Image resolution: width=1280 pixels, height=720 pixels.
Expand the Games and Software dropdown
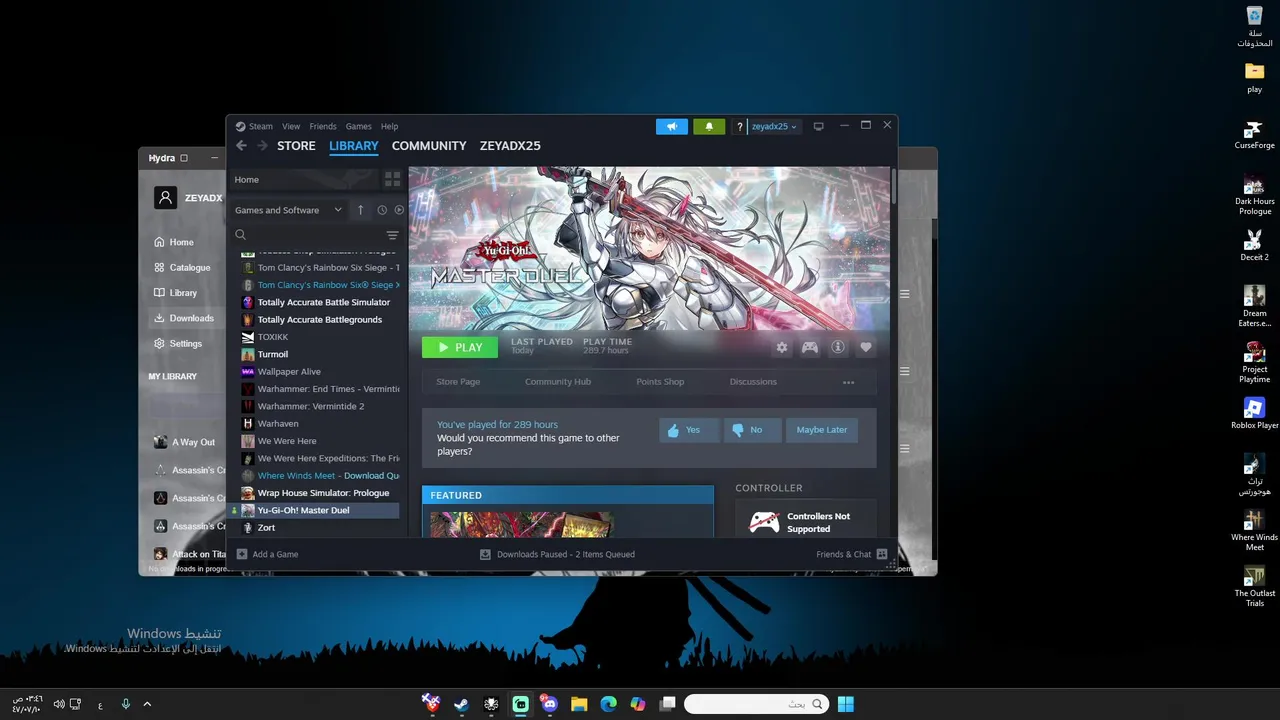pos(288,210)
